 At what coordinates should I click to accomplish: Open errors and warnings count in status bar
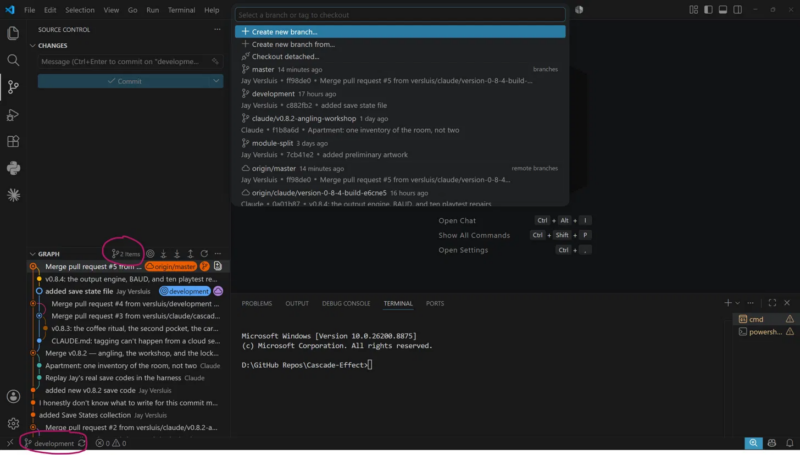(111, 443)
